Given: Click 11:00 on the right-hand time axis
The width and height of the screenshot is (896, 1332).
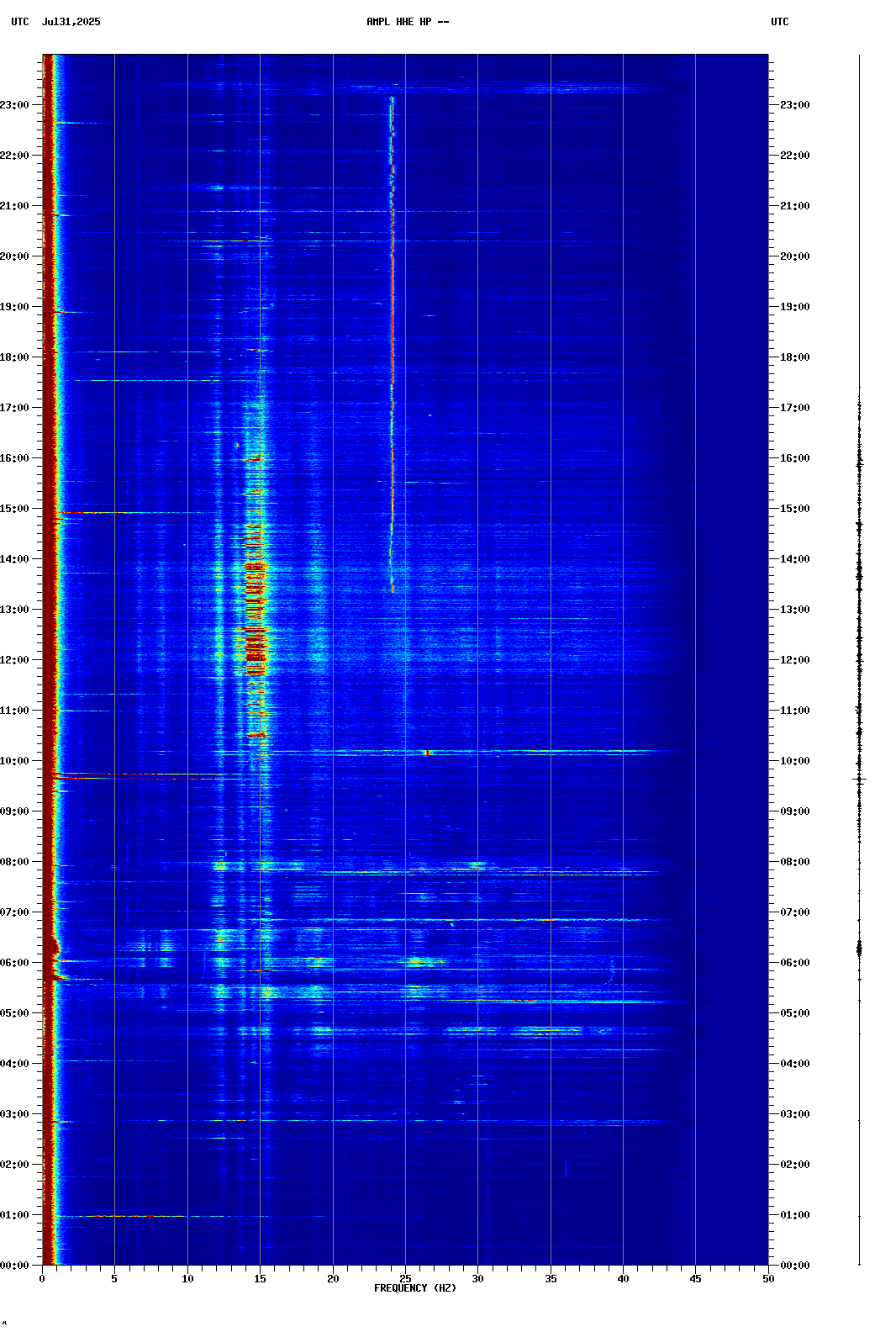Looking at the screenshot, I should coord(795,711).
